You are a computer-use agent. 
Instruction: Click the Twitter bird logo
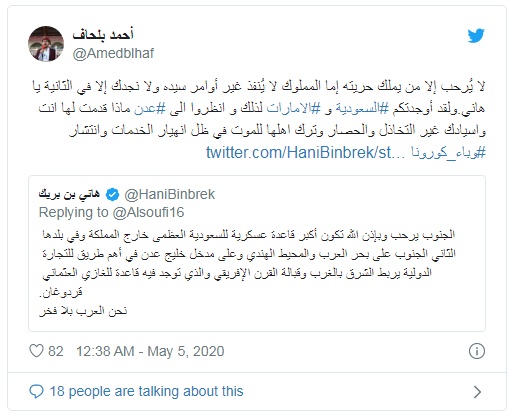[x=476, y=36]
